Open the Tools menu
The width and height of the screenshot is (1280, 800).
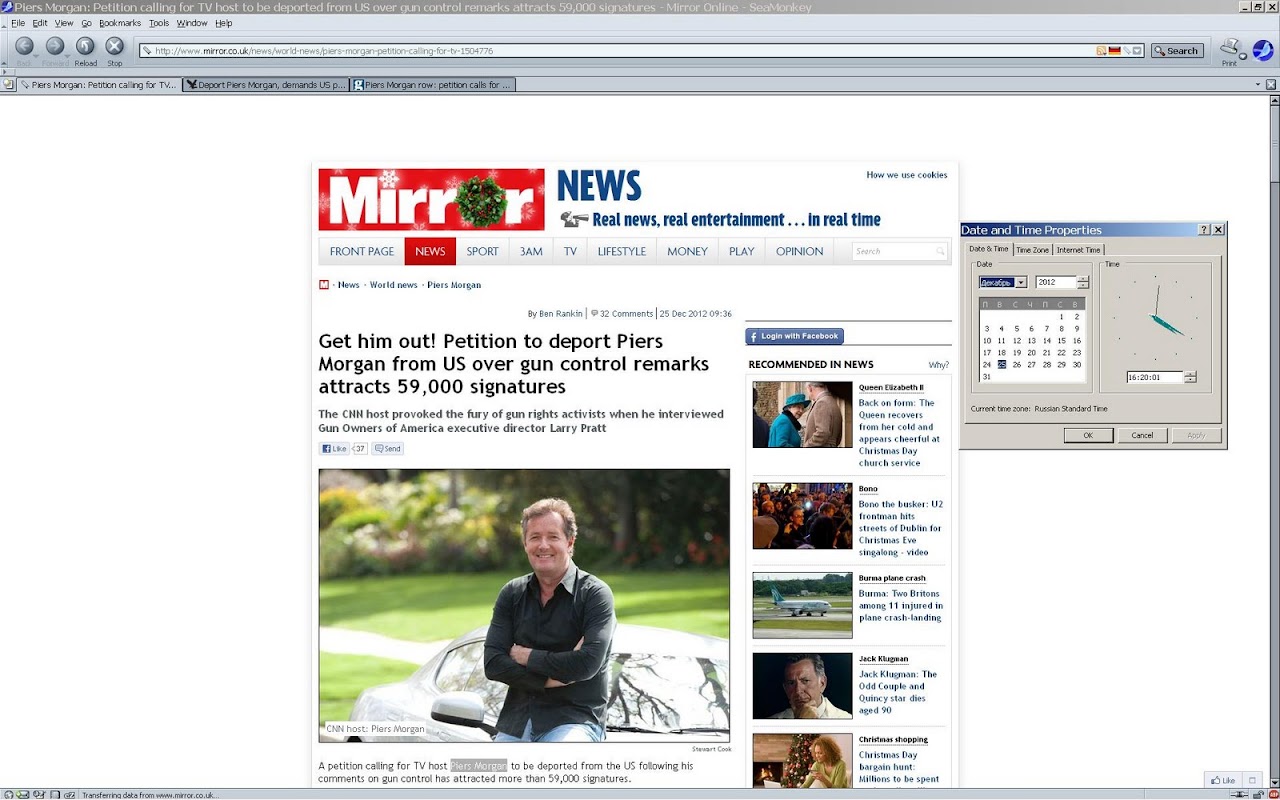pyautogui.click(x=159, y=23)
